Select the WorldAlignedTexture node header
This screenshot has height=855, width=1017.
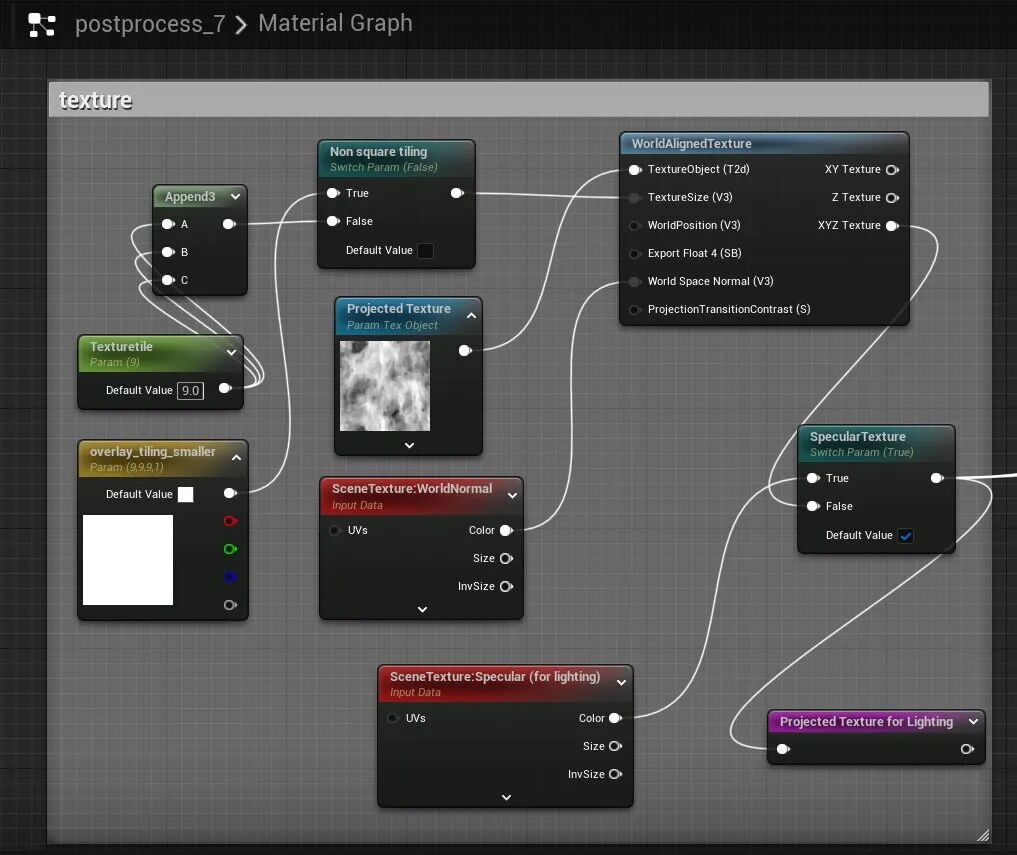click(x=764, y=143)
